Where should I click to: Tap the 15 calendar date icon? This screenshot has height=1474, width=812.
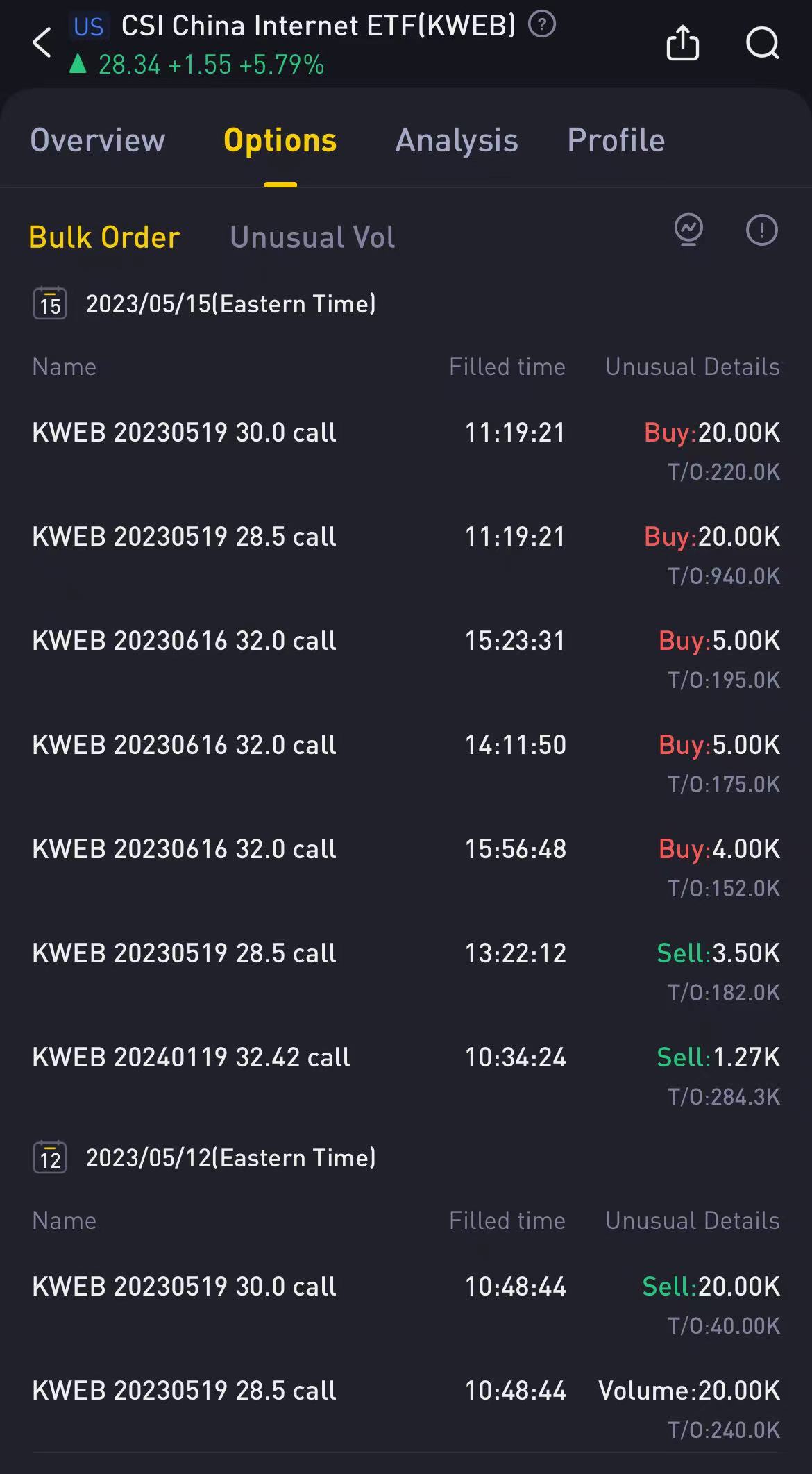pyautogui.click(x=50, y=304)
